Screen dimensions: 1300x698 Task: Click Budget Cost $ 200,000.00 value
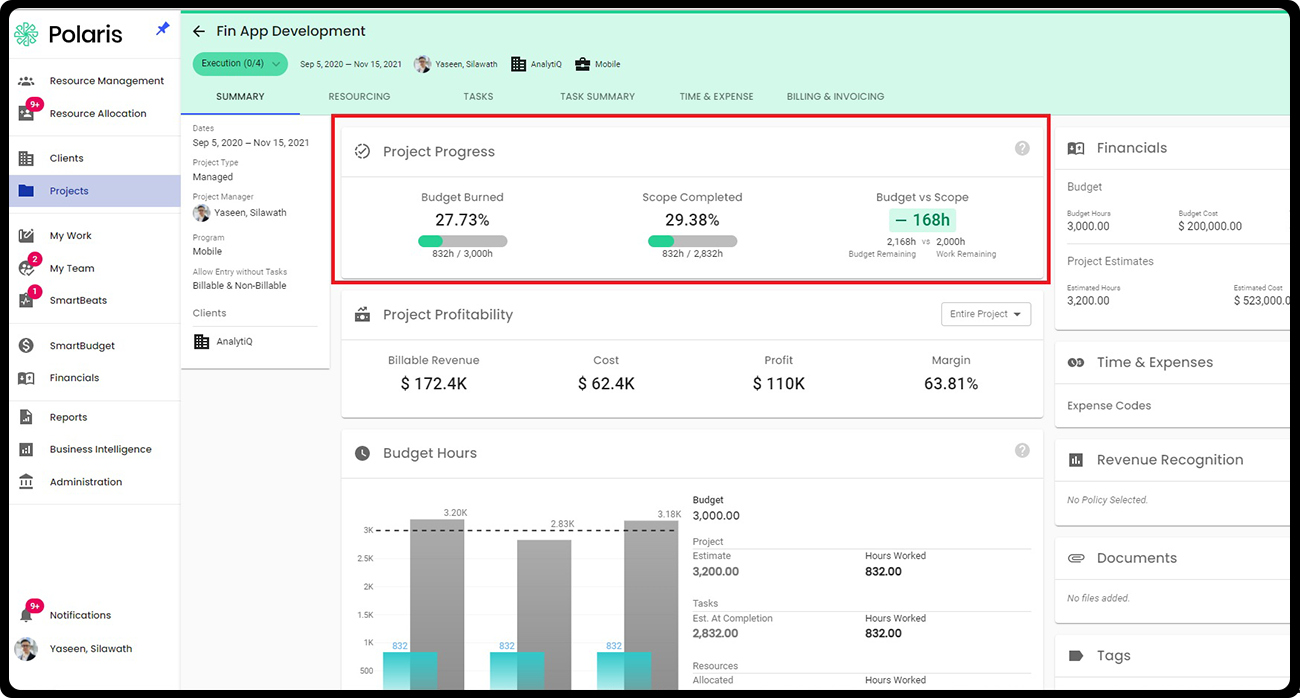click(1210, 226)
